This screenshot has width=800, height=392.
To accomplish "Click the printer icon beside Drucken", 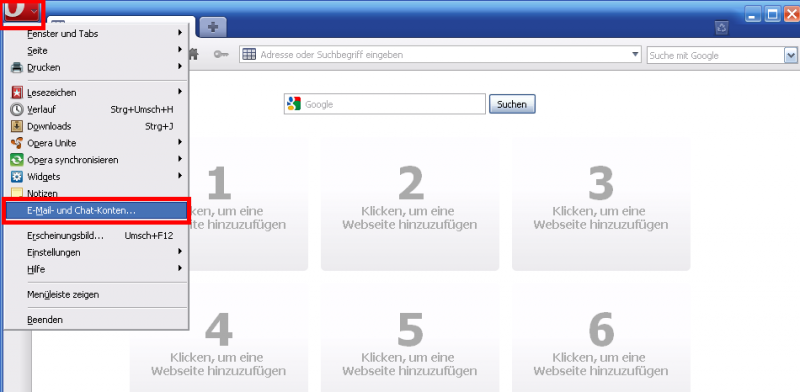I will pos(17,67).
